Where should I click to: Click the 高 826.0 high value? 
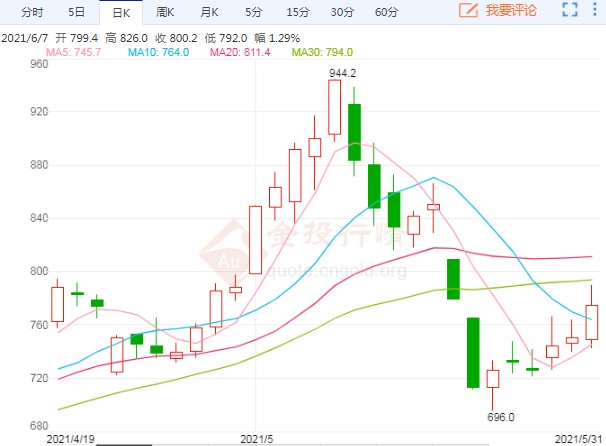[x=126, y=38]
